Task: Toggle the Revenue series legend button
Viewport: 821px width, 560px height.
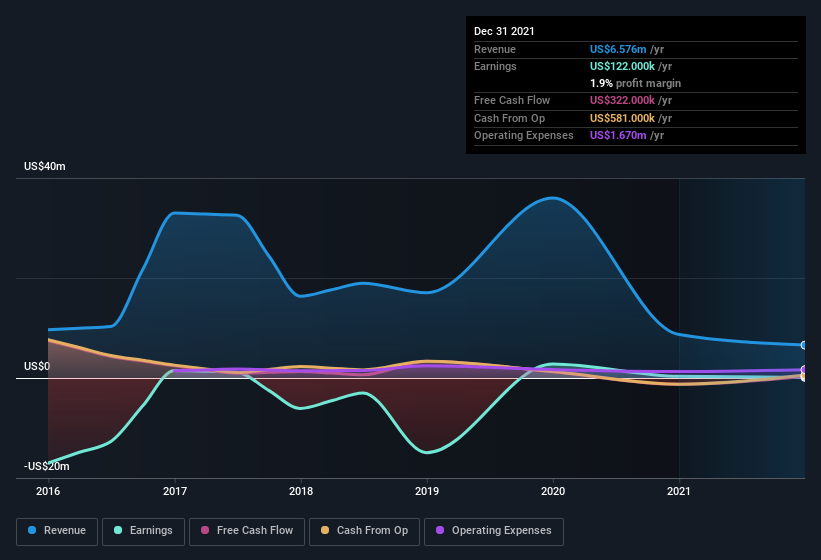Action: point(57,532)
